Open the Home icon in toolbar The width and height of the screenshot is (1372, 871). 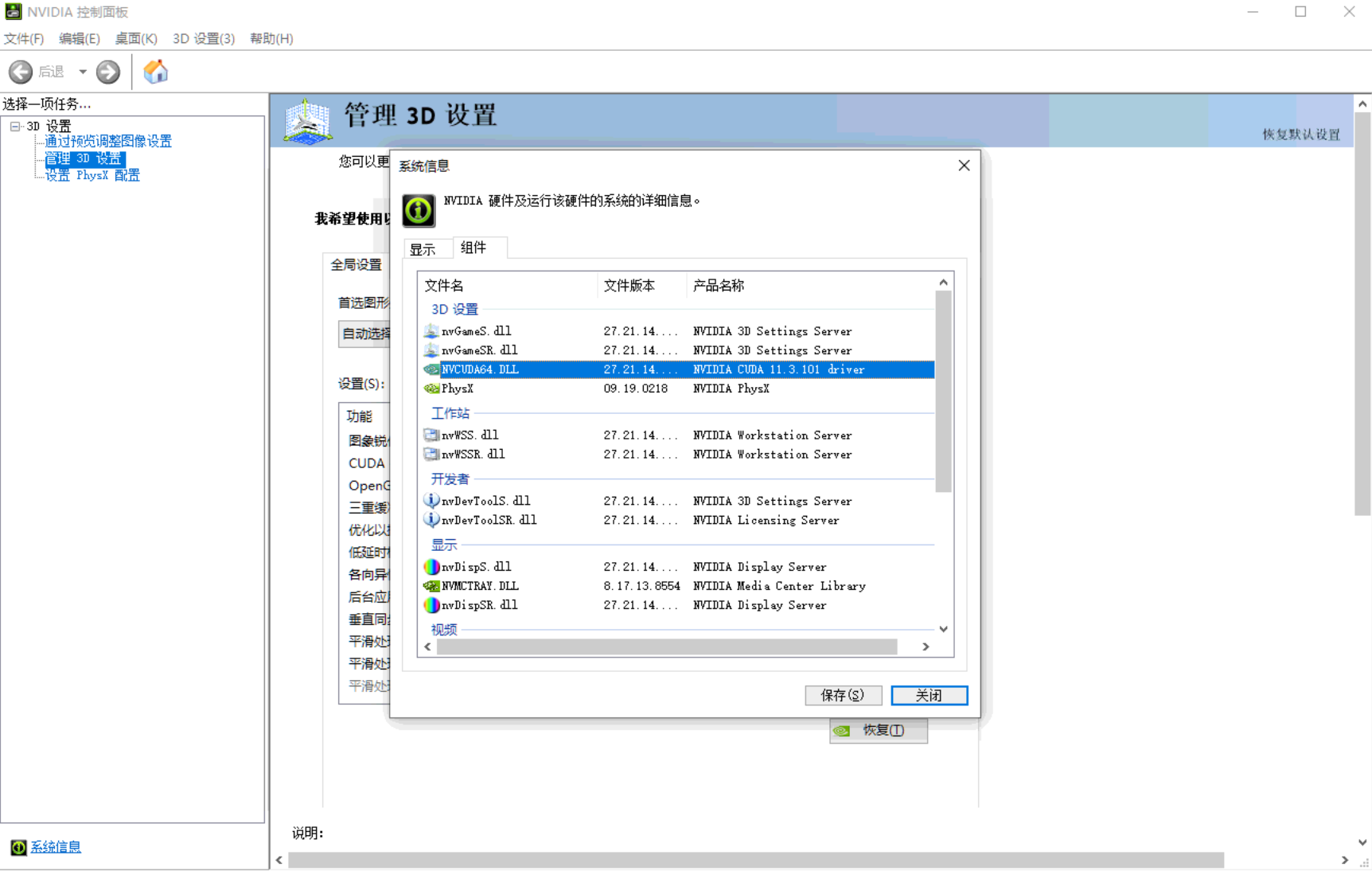click(156, 72)
